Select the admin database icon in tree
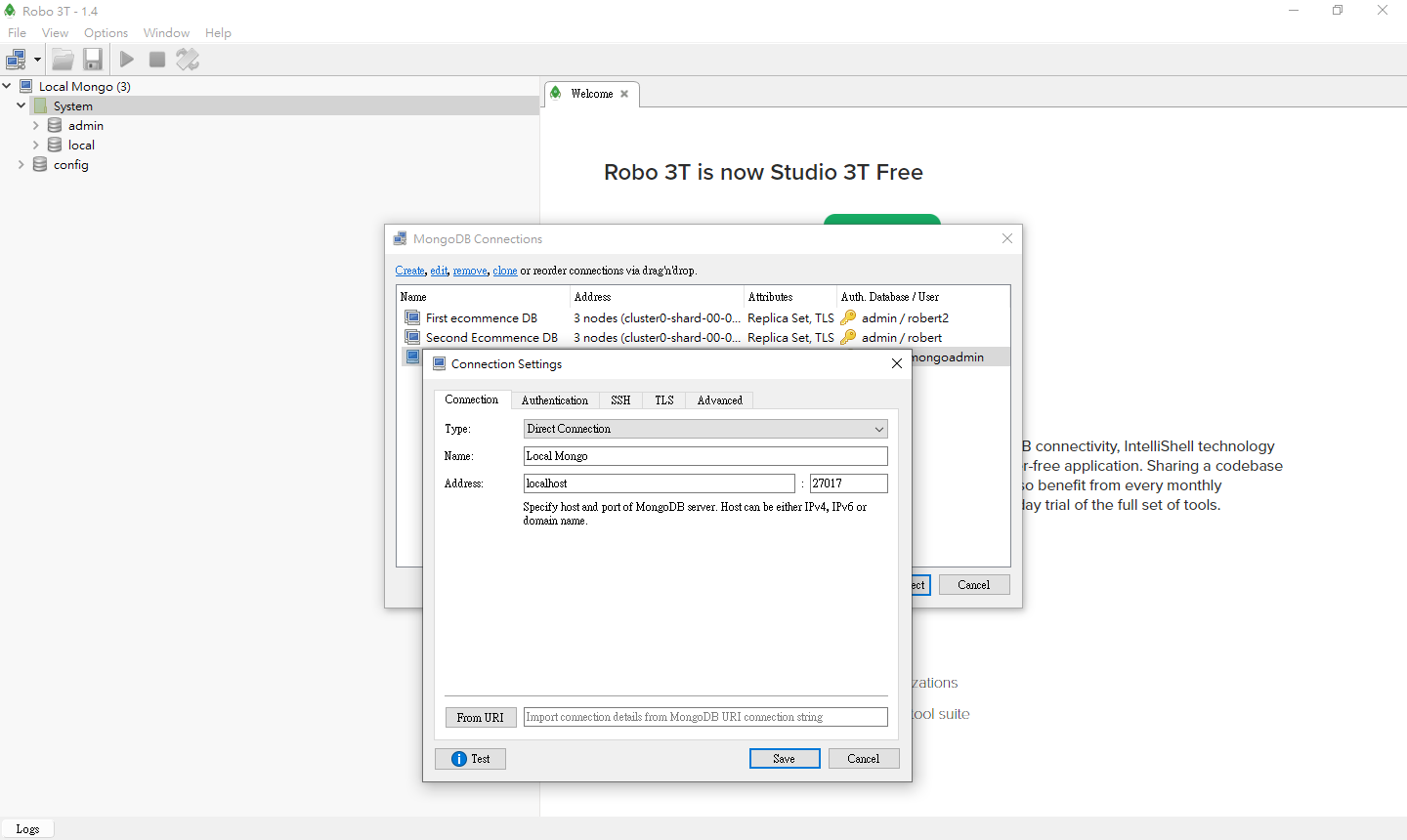 tap(55, 126)
